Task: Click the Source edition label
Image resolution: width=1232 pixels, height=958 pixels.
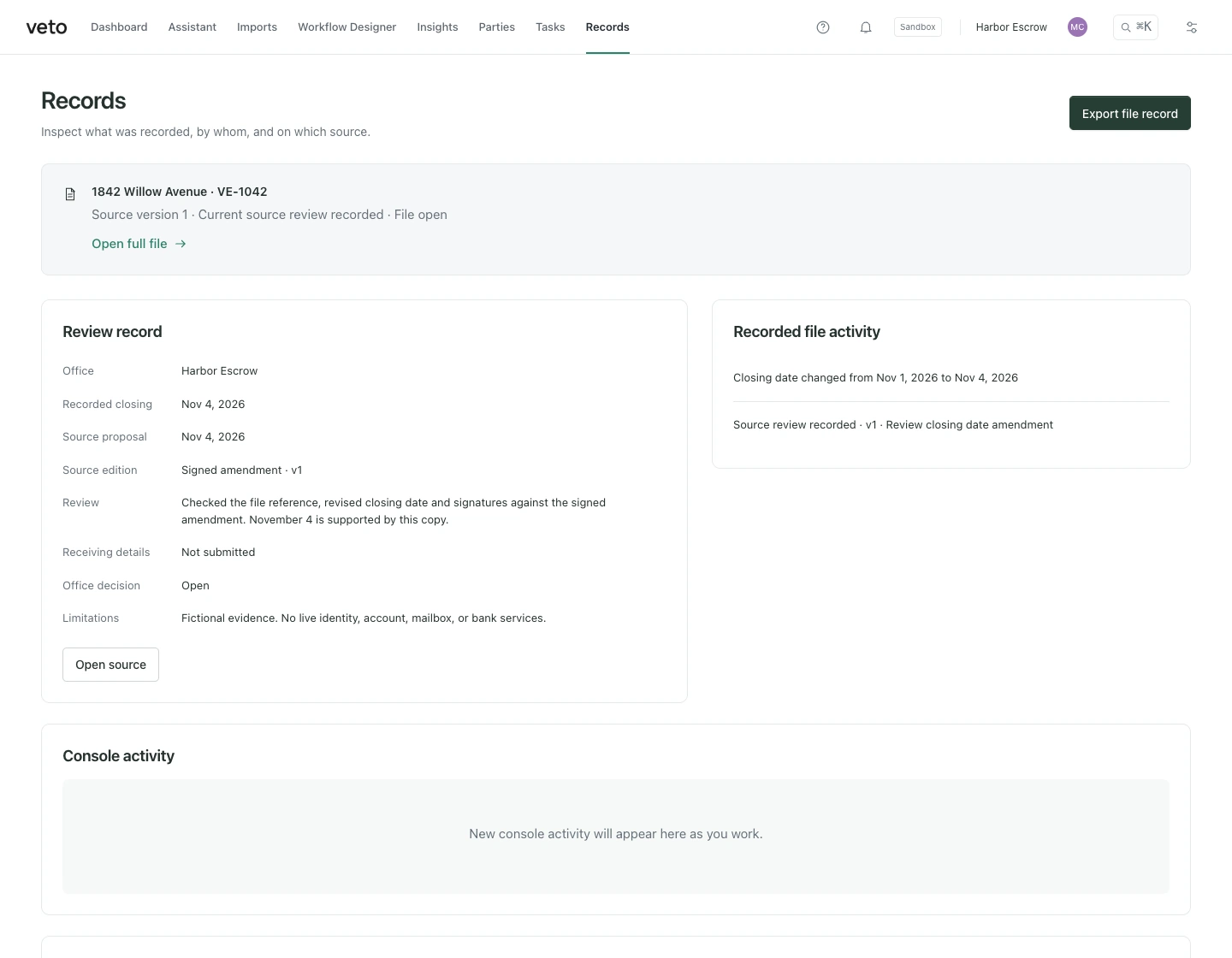Action: 99,470
